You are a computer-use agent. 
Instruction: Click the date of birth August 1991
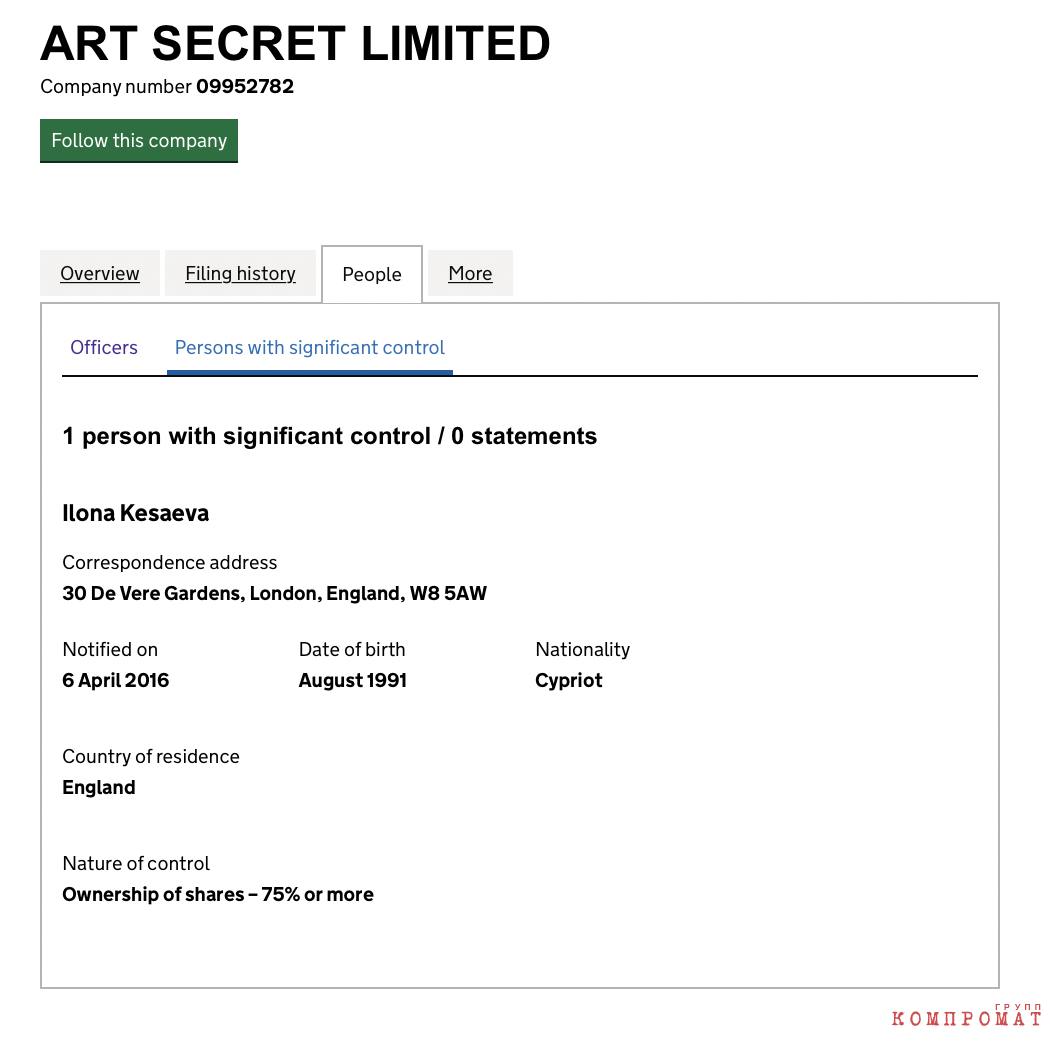[x=353, y=680]
